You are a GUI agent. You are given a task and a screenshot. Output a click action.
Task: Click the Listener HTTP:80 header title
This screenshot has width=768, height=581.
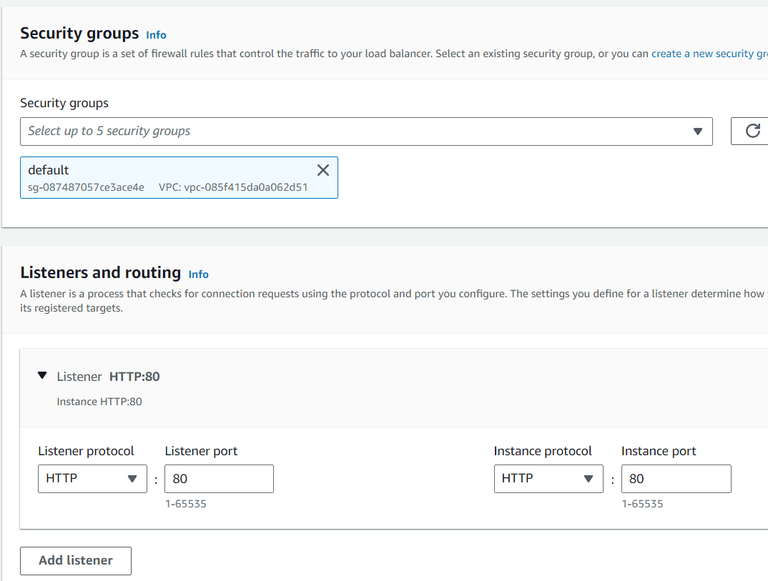[108, 377]
